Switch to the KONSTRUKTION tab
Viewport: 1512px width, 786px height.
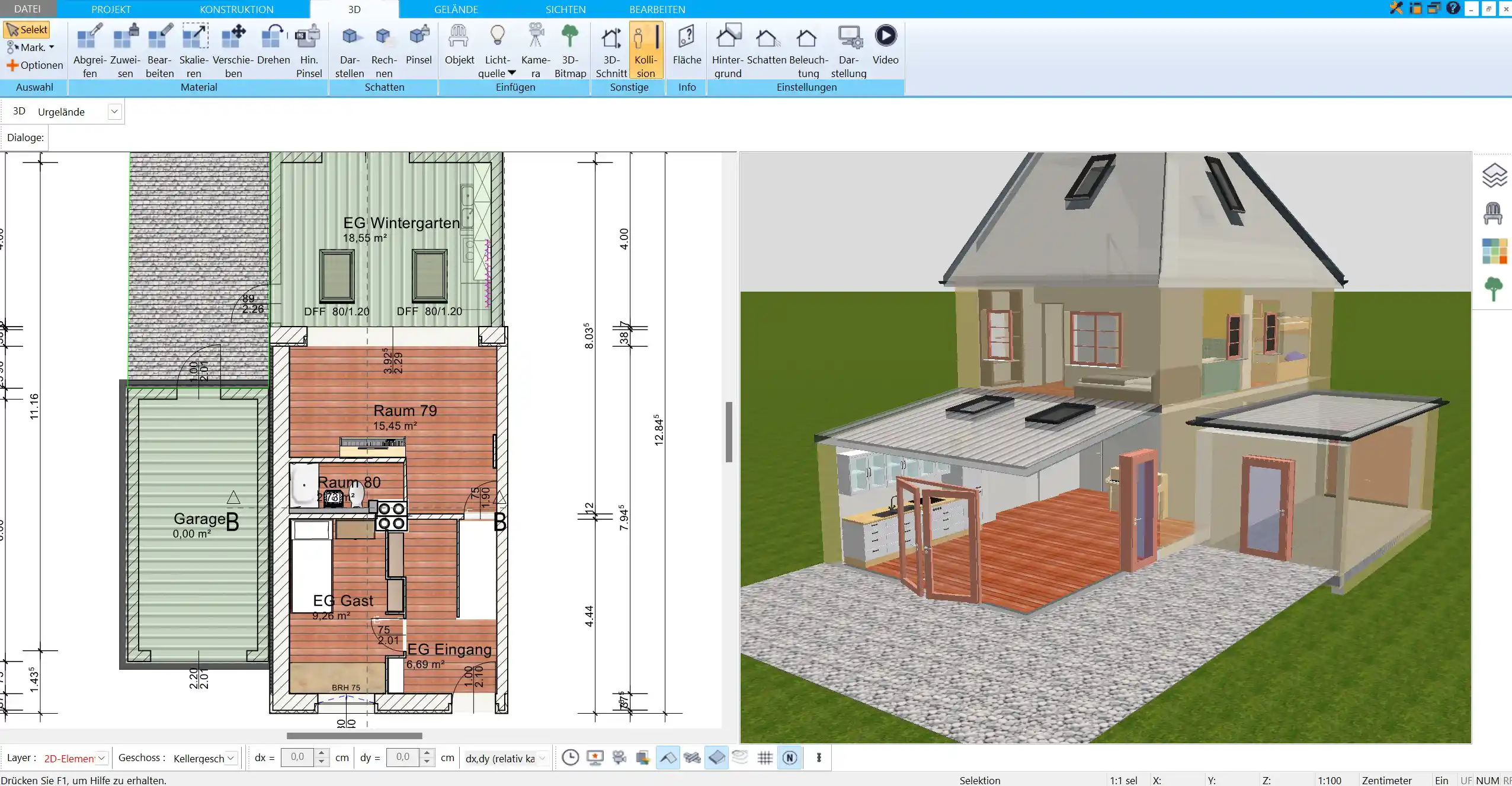pos(236,9)
